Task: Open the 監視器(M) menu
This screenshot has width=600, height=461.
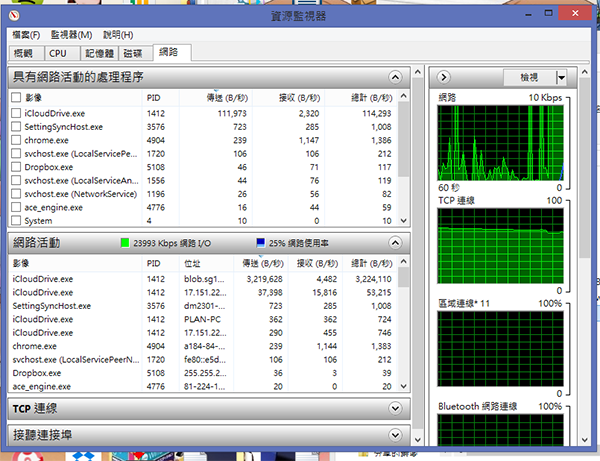Action: (x=71, y=35)
